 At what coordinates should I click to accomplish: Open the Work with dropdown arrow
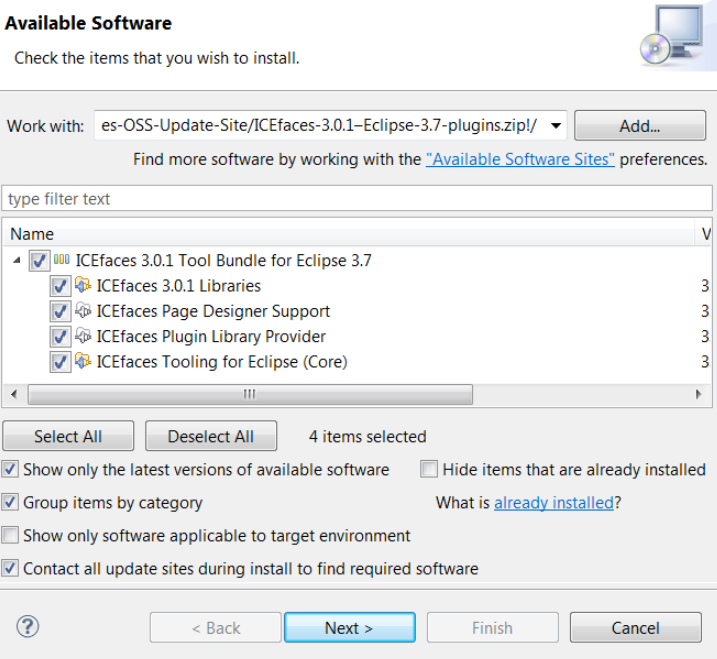(557, 127)
